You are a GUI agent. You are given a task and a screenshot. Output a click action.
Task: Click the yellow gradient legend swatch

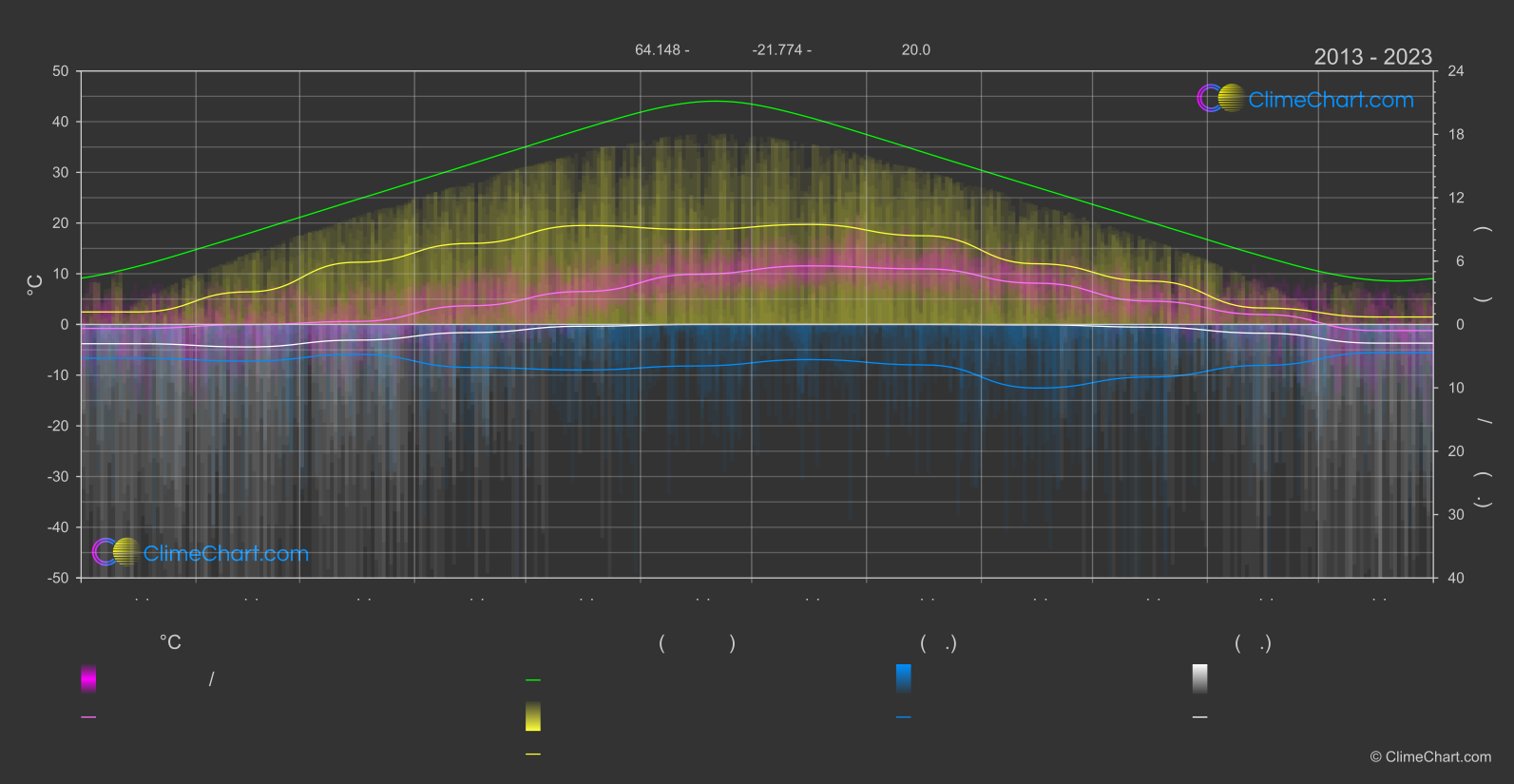[x=533, y=717]
